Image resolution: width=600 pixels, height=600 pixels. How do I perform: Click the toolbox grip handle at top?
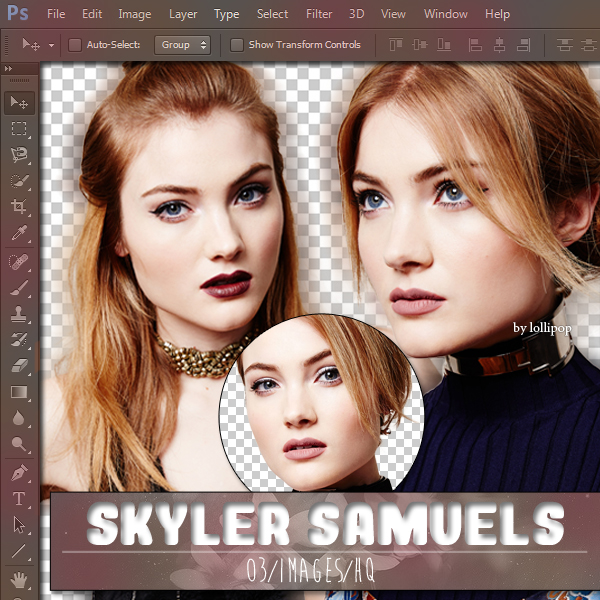pyautogui.click(x=19, y=80)
